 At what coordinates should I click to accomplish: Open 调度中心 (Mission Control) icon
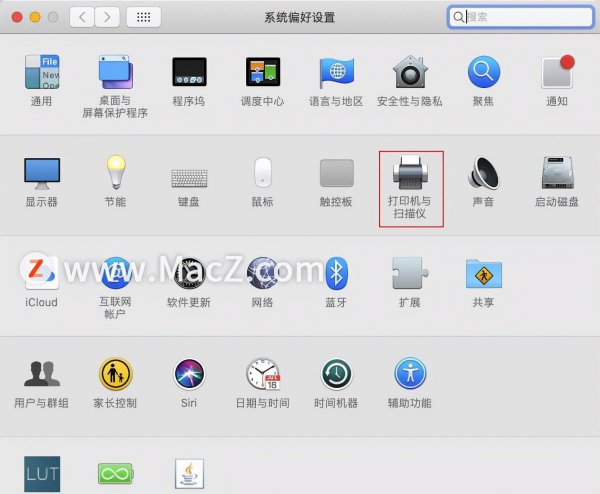[x=263, y=72]
